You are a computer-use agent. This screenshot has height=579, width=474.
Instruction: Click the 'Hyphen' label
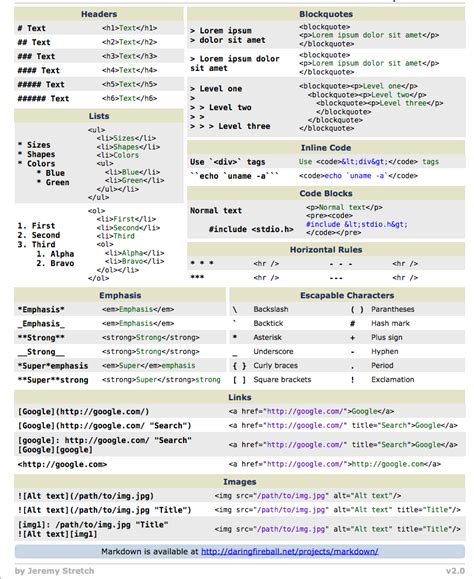tap(385, 351)
